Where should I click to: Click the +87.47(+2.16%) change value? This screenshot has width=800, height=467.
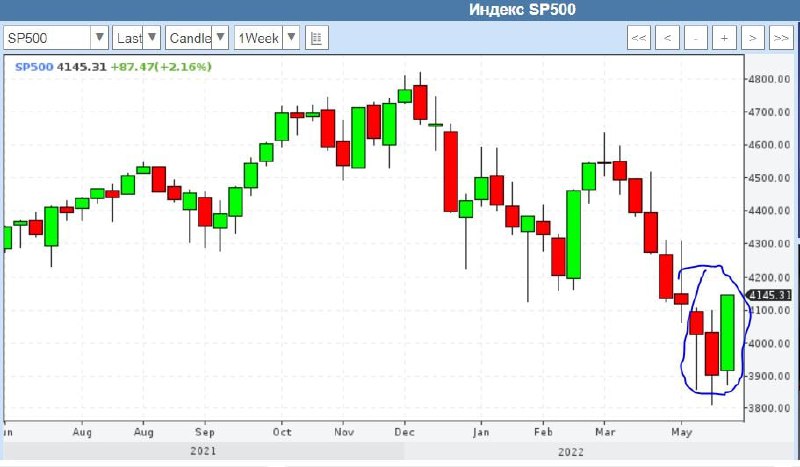pyautogui.click(x=161, y=67)
